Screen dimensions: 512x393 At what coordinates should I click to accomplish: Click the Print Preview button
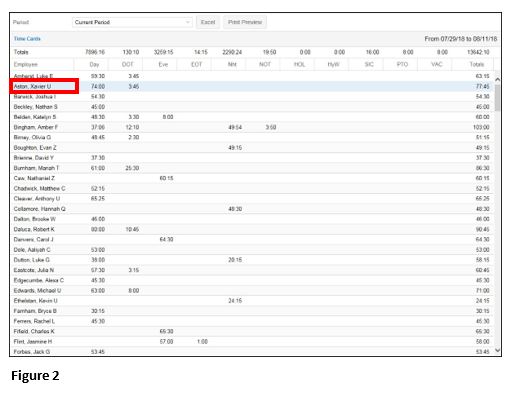pos(245,22)
